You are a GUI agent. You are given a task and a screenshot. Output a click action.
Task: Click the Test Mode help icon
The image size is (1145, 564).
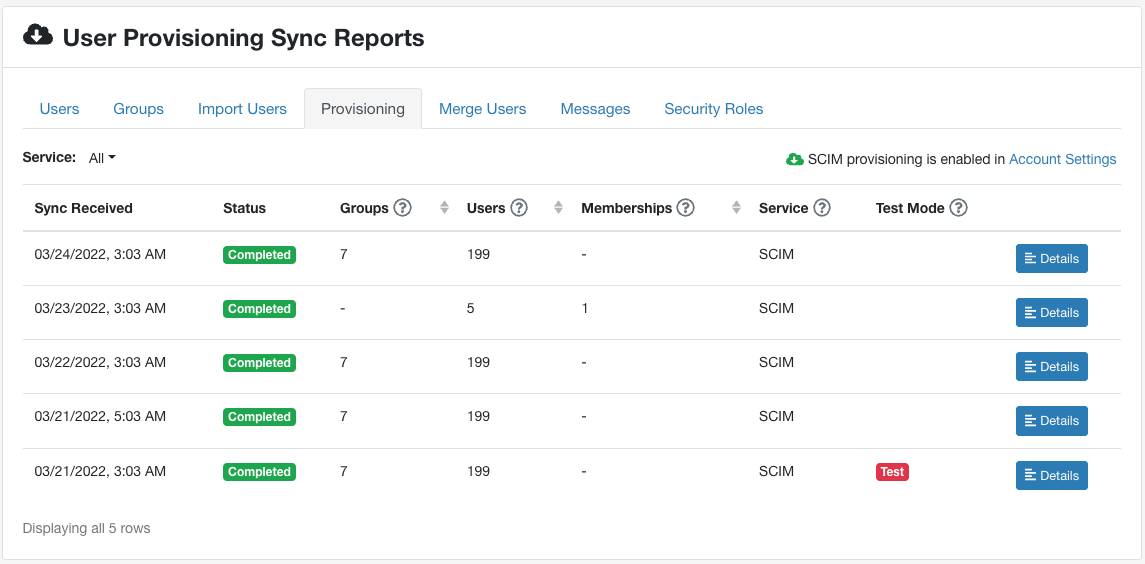click(958, 208)
